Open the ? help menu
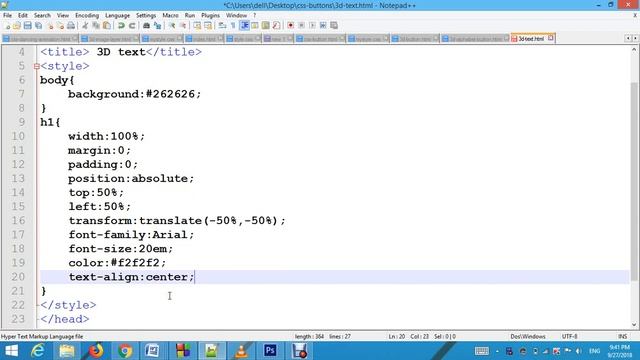 click(x=254, y=16)
